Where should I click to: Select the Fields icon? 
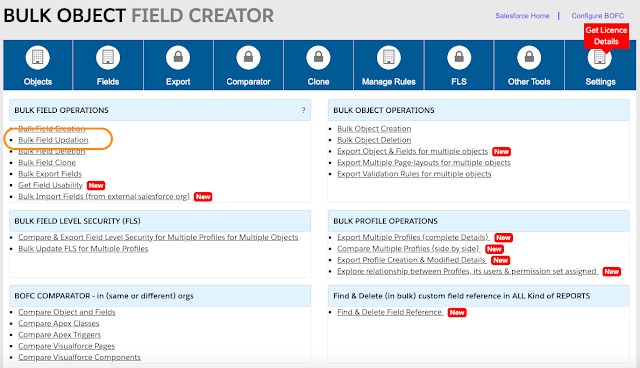(x=108, y=58)
